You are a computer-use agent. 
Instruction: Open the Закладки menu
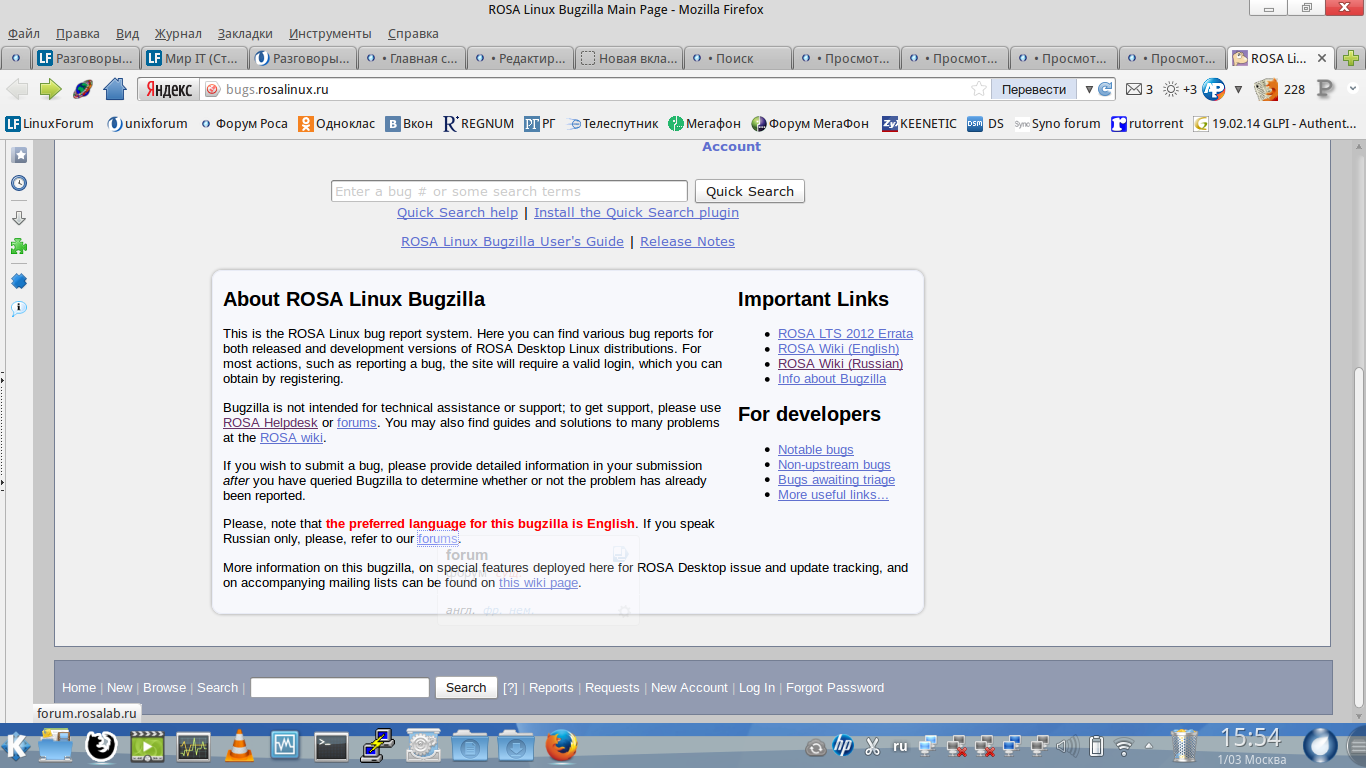(x=245, y=34)
